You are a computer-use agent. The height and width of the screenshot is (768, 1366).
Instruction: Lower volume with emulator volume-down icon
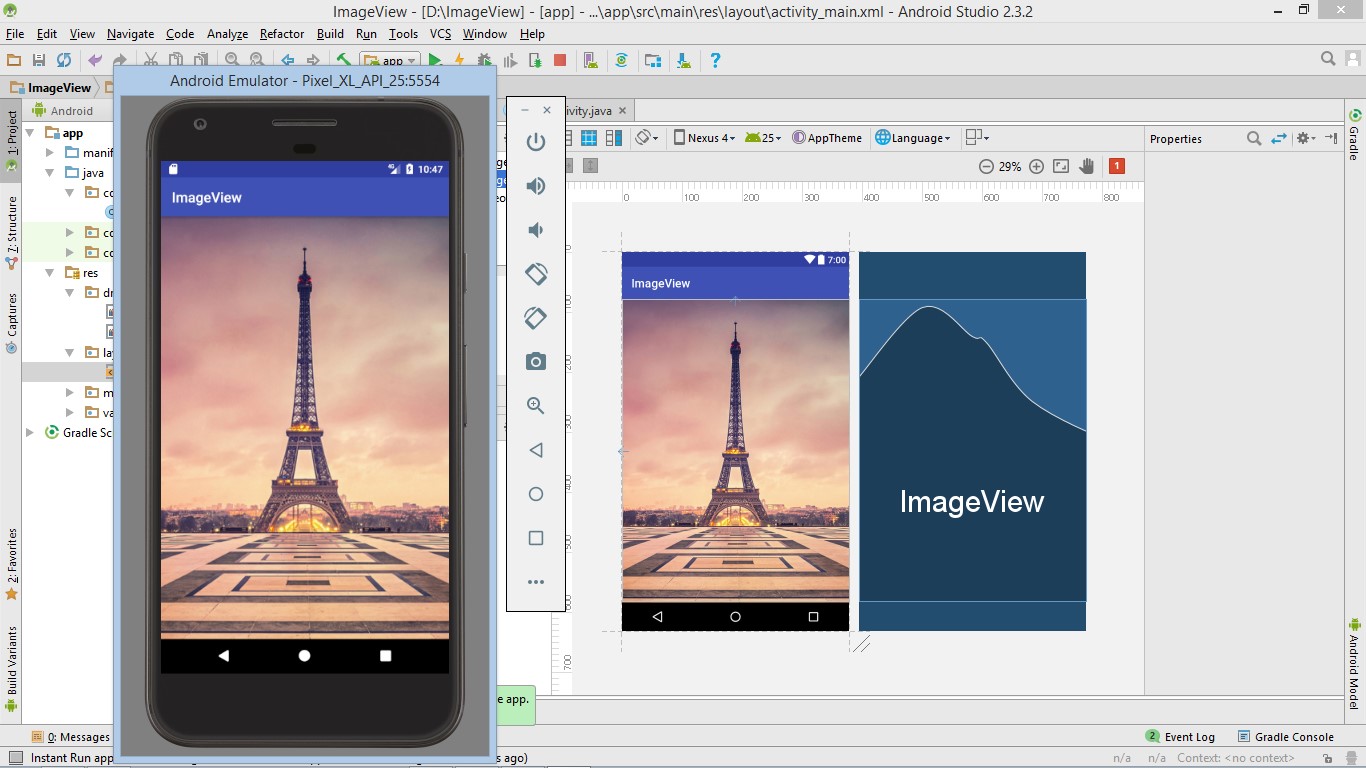click(536, 230)
